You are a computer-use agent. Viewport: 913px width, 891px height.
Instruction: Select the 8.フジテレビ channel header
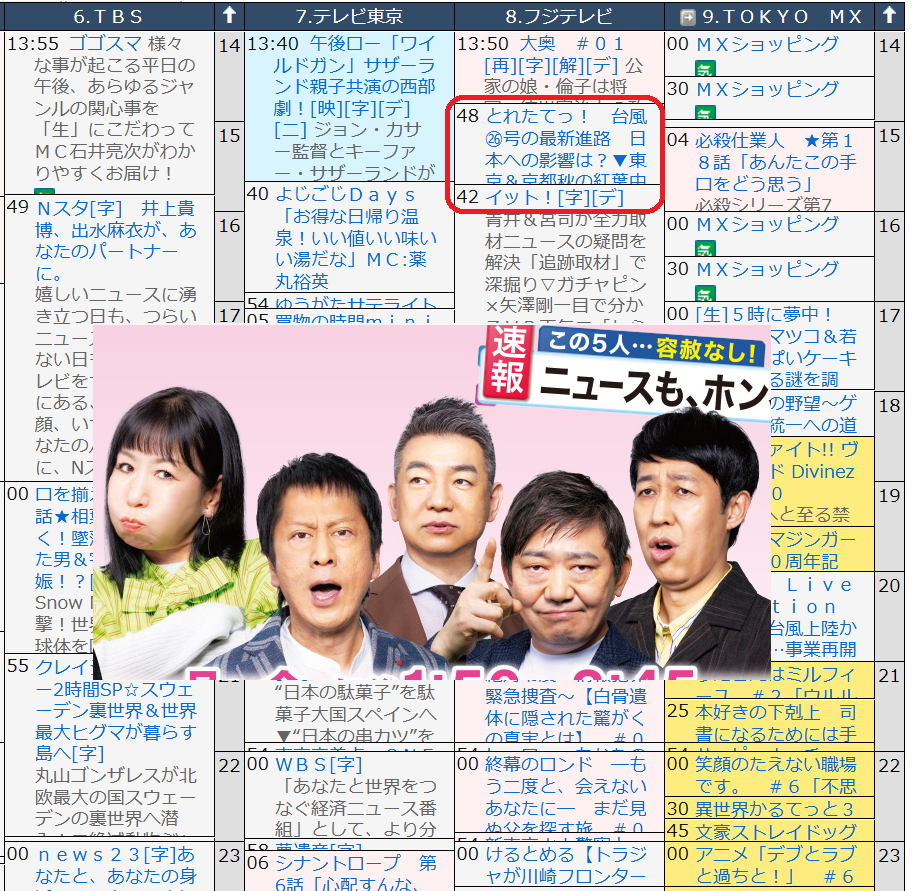559,16
